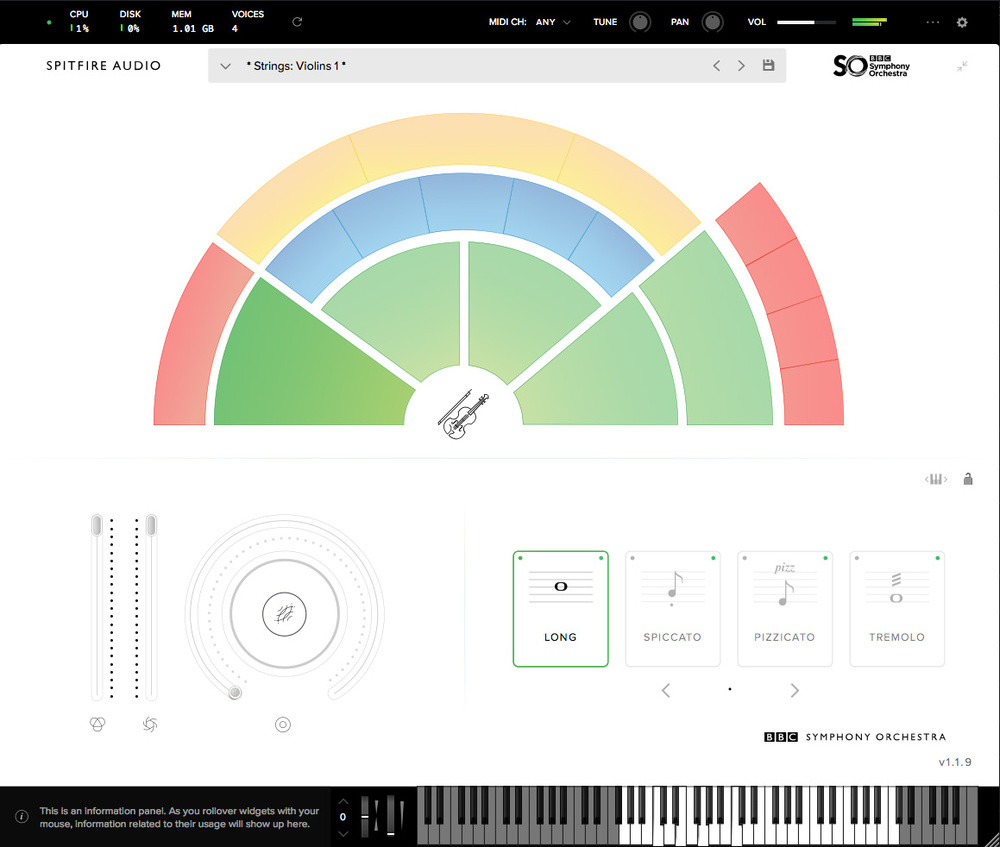Click the VOL slider

806,22
